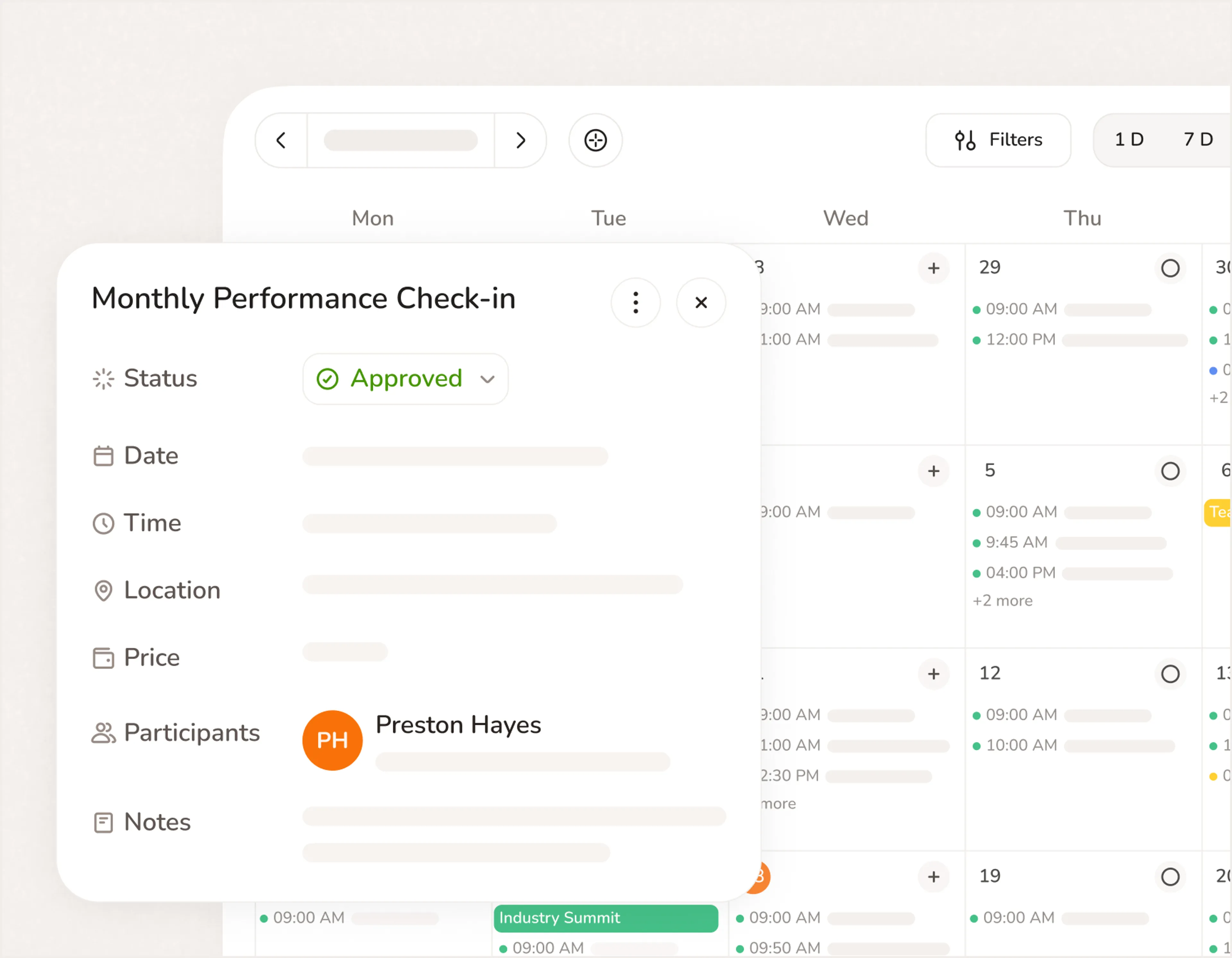Add event using plus in Wednesday top row

934,268
